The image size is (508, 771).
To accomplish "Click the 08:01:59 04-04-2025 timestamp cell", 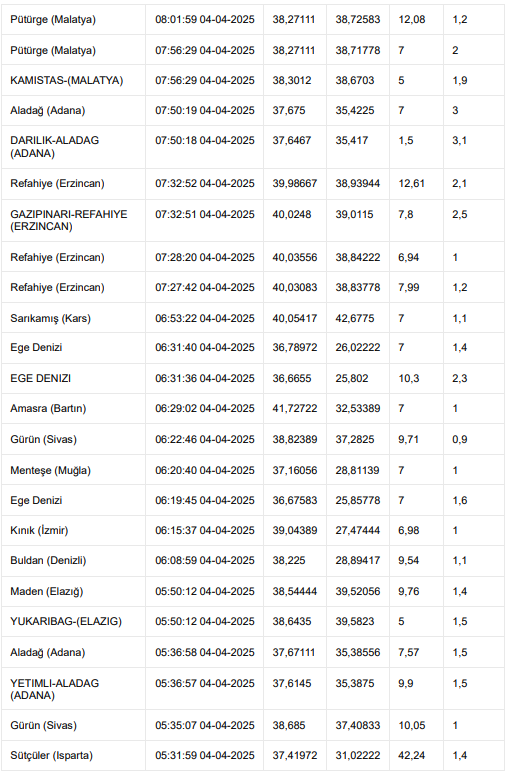I will [205, 20].
